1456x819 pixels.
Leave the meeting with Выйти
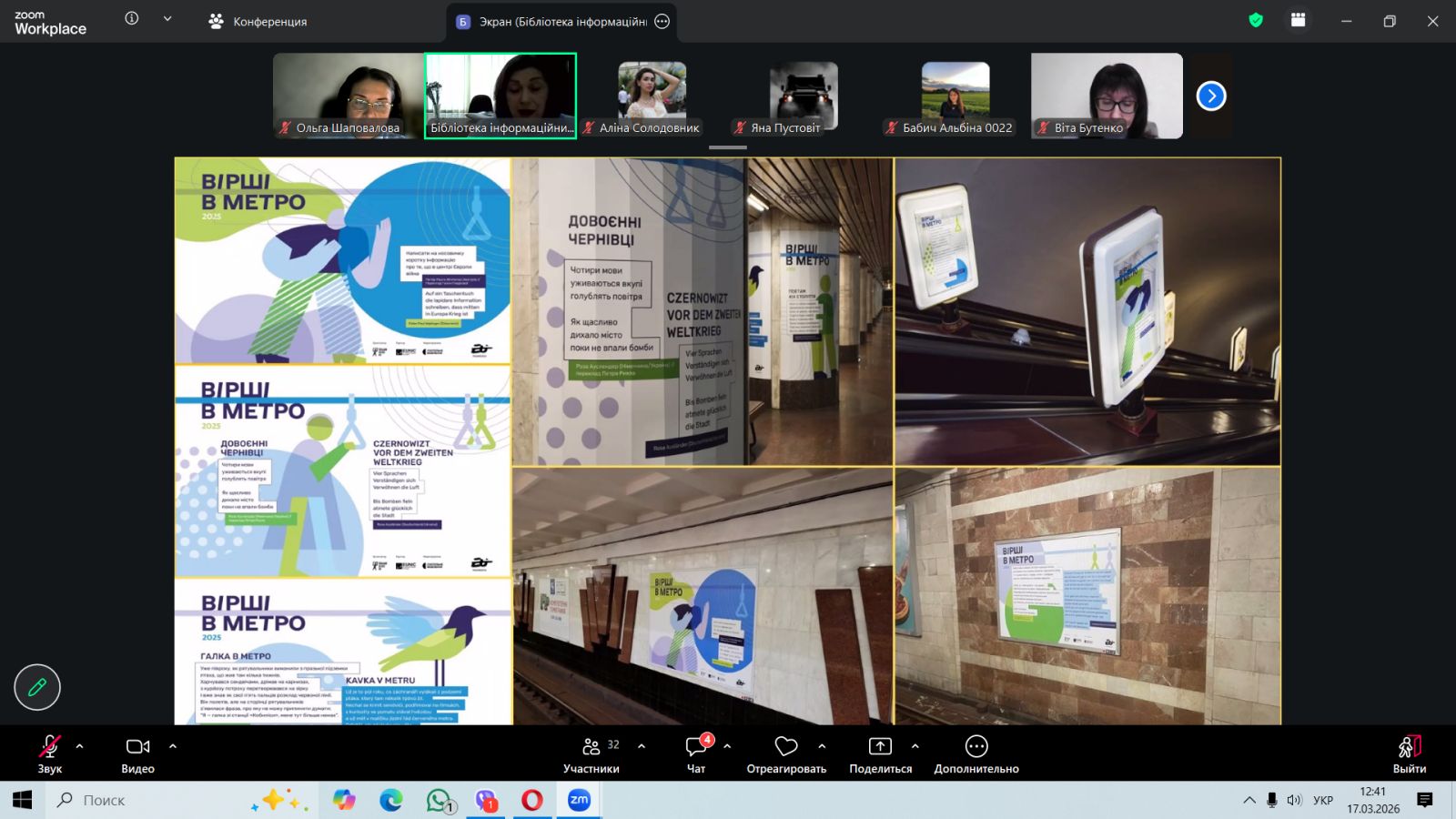coord(1409,754)
